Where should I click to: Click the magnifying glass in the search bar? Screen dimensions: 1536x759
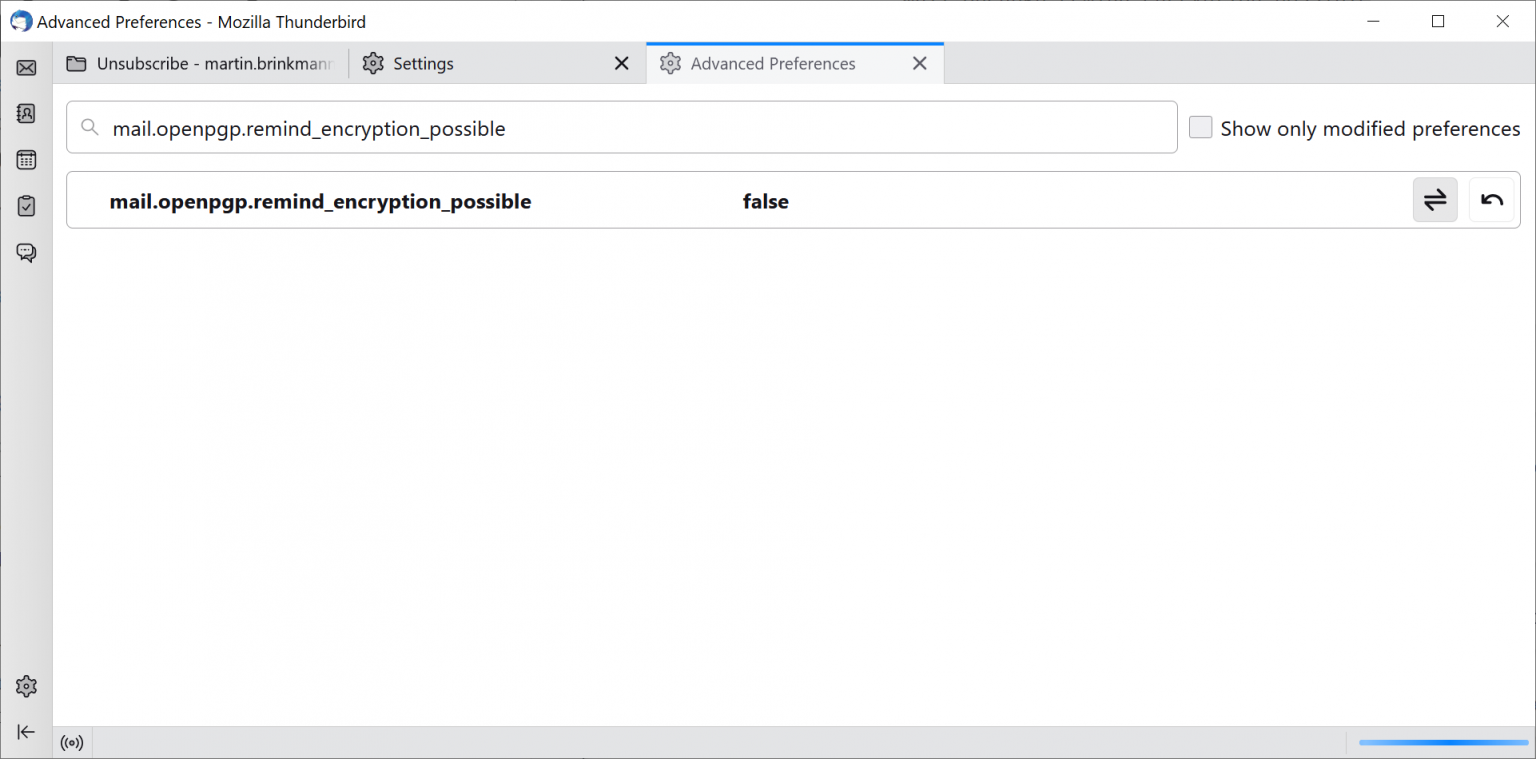[90, 128]
